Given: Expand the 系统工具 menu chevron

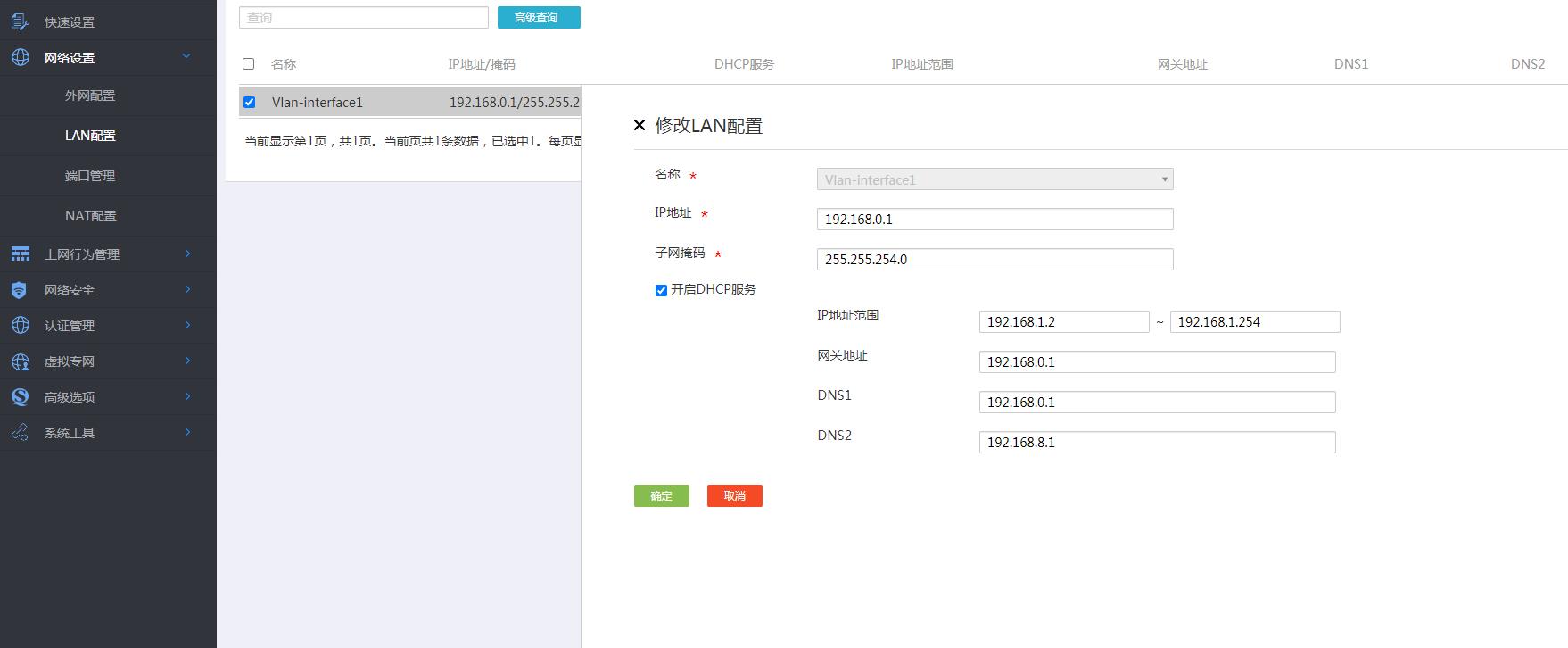Looking at the screenshot, I should pyautogui.click(x=187, y=432).
